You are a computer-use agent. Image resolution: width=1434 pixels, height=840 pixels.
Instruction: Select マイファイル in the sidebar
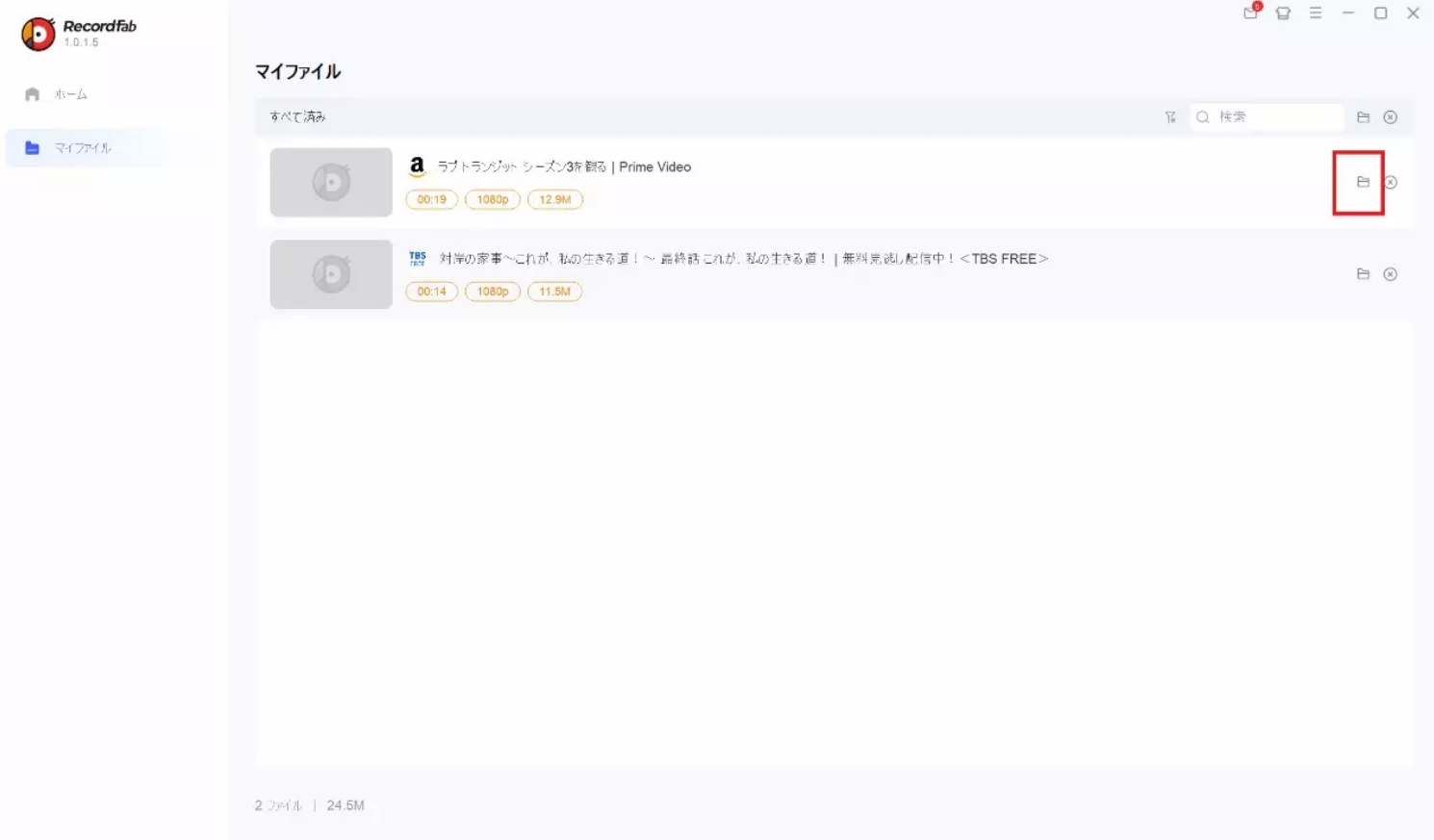85,148
